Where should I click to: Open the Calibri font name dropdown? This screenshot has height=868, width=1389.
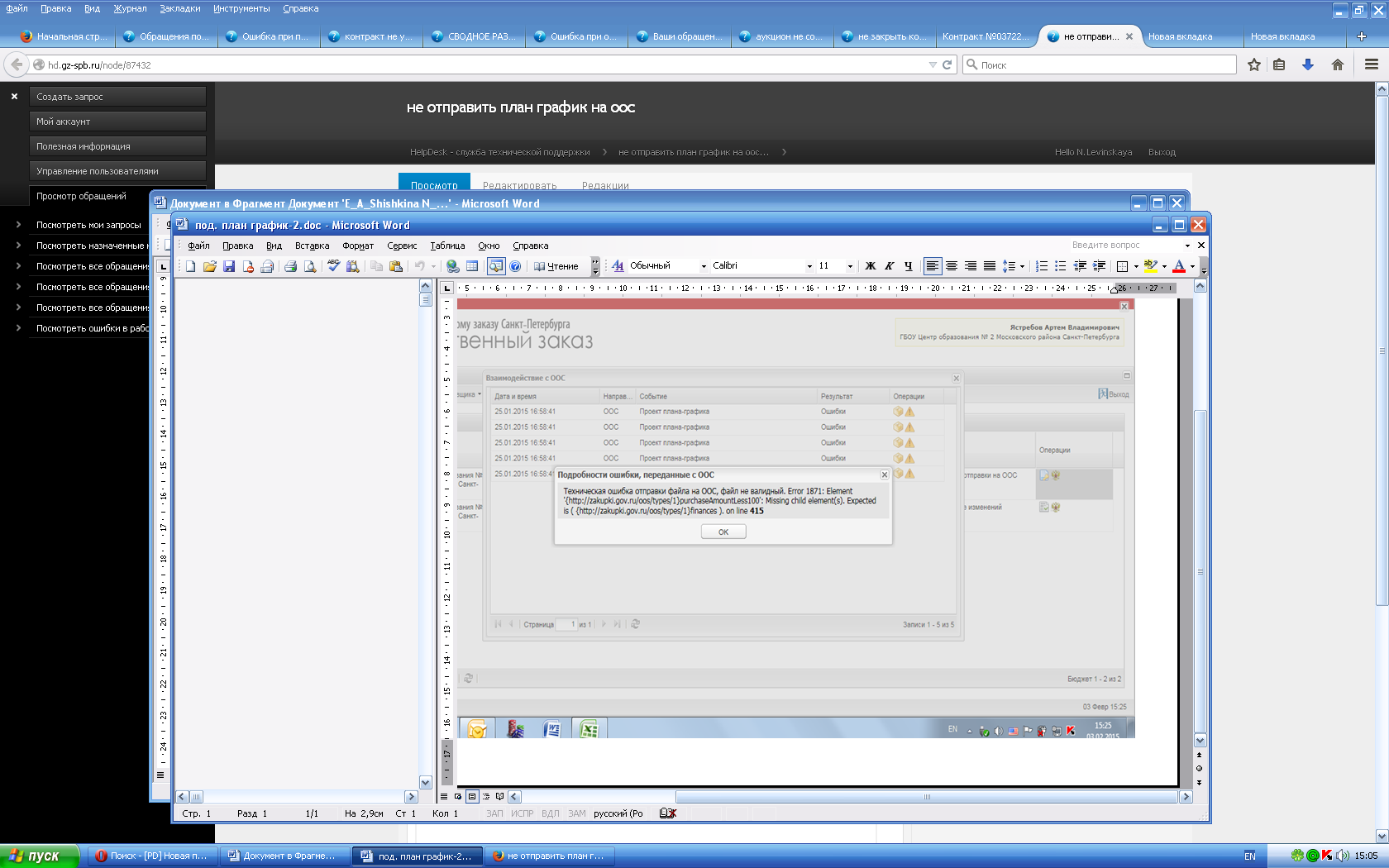809,266
